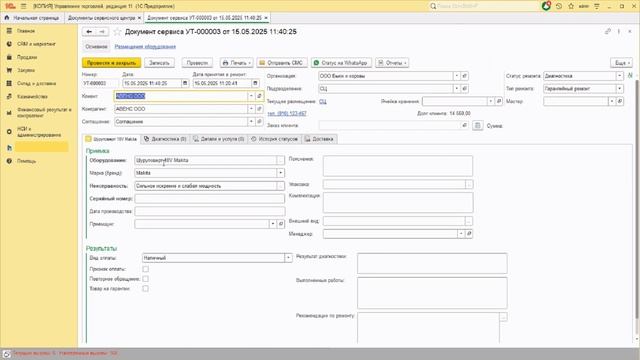
Task: Click the Результат диагностики text area
Action: [x=432, y=263]
